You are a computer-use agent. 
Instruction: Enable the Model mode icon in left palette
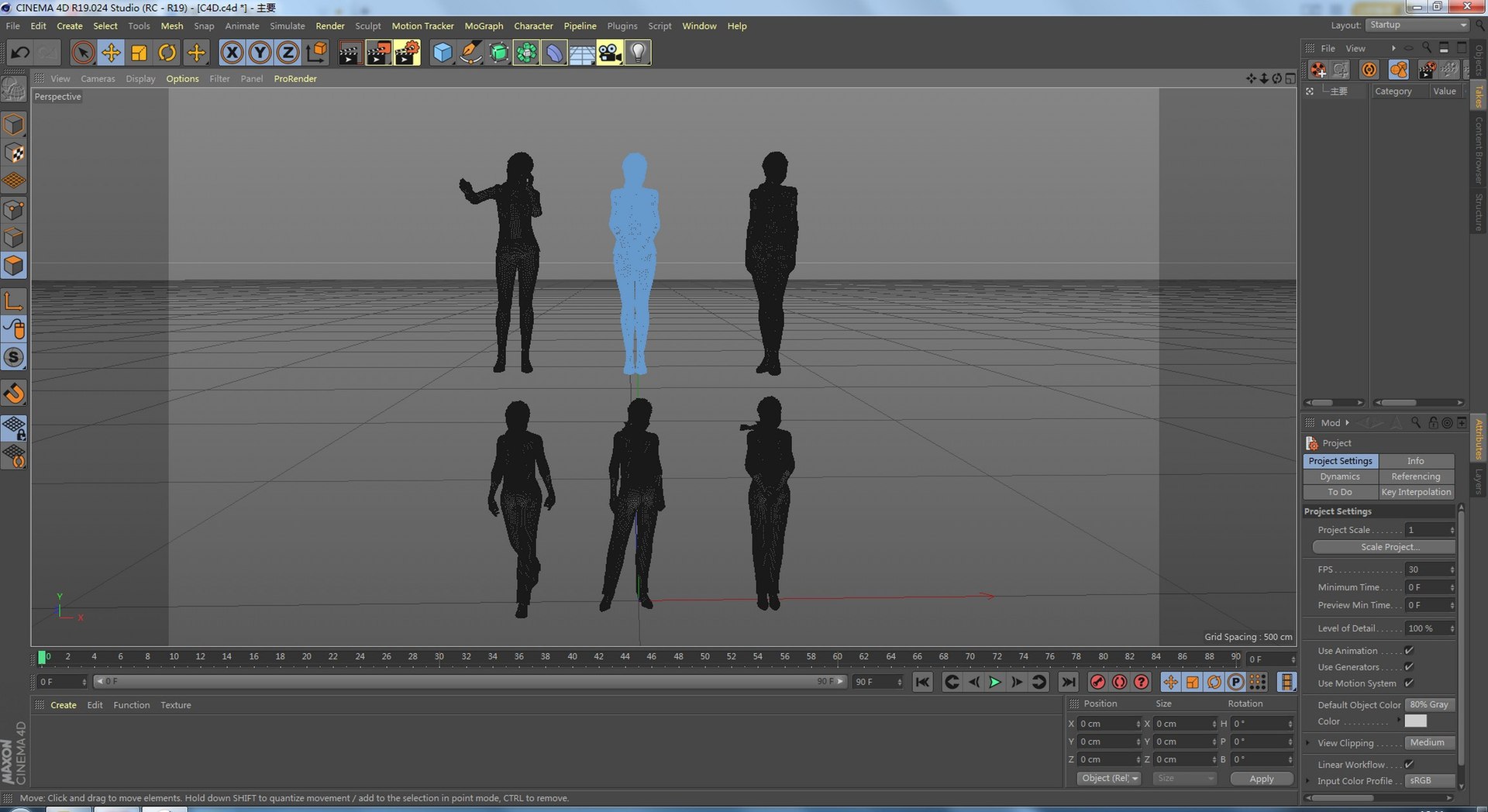(x=14, y=125)
